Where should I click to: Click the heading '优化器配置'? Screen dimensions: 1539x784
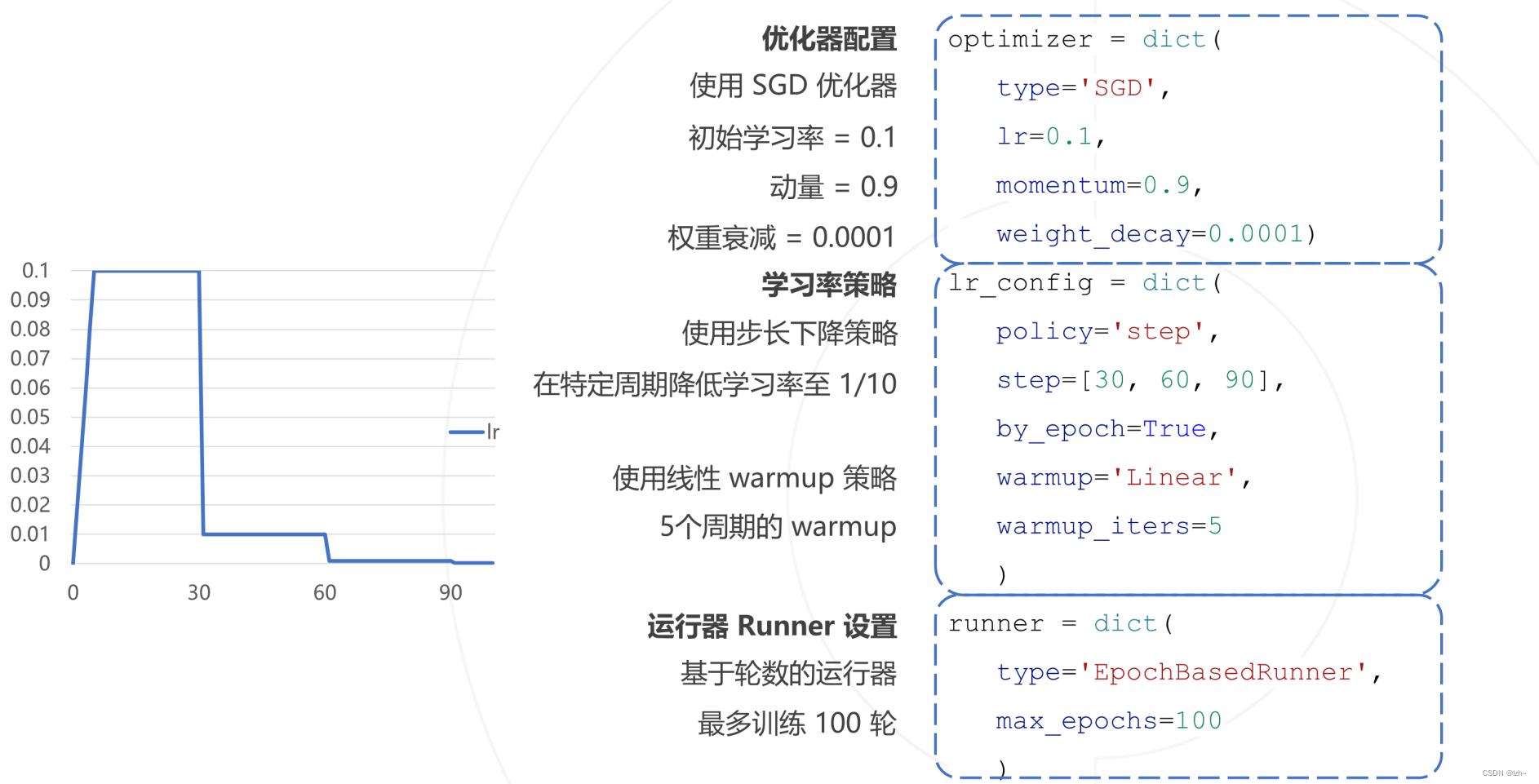(x=829, y=39)
